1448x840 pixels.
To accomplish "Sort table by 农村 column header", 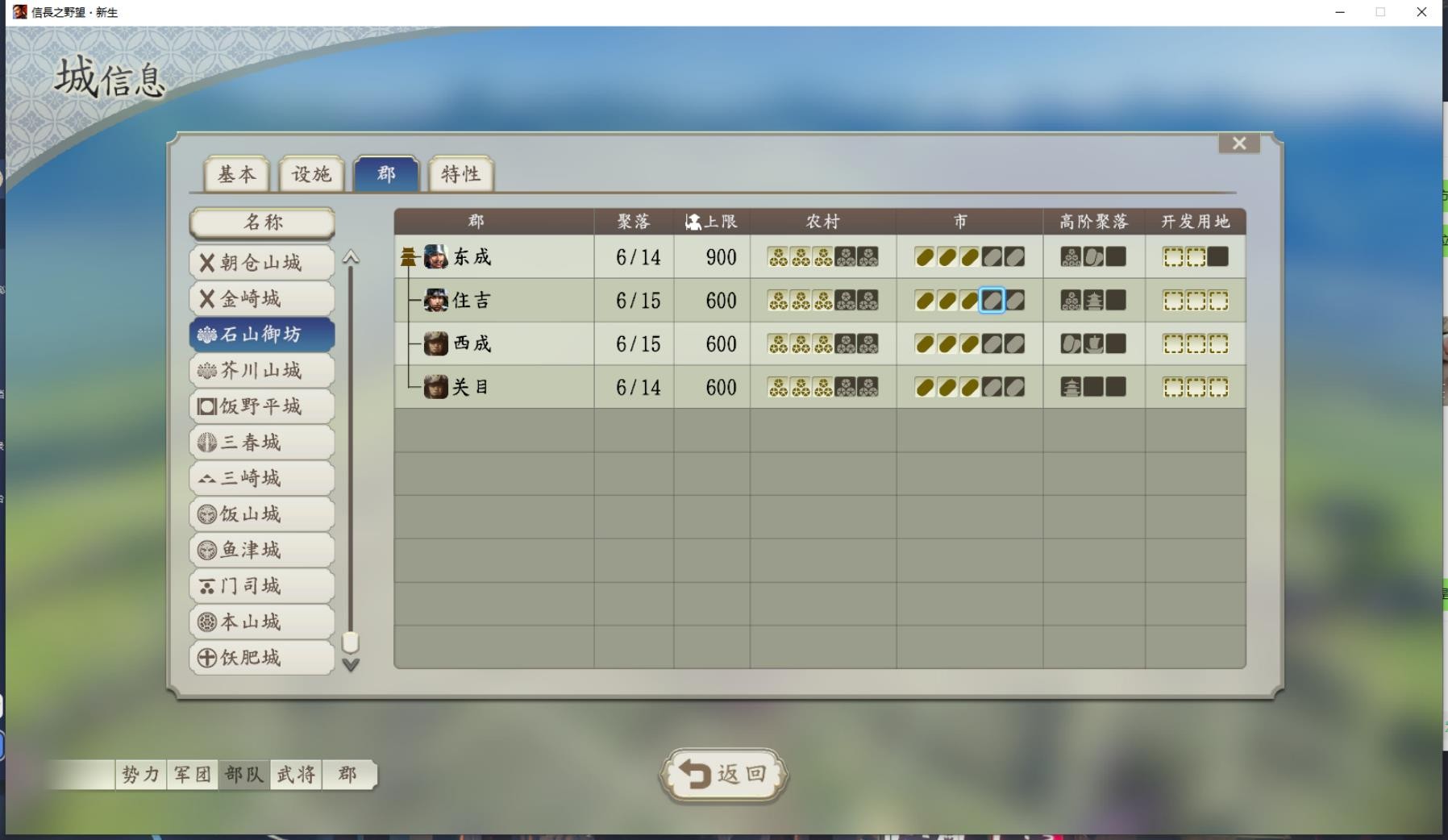I will [823, 222].
